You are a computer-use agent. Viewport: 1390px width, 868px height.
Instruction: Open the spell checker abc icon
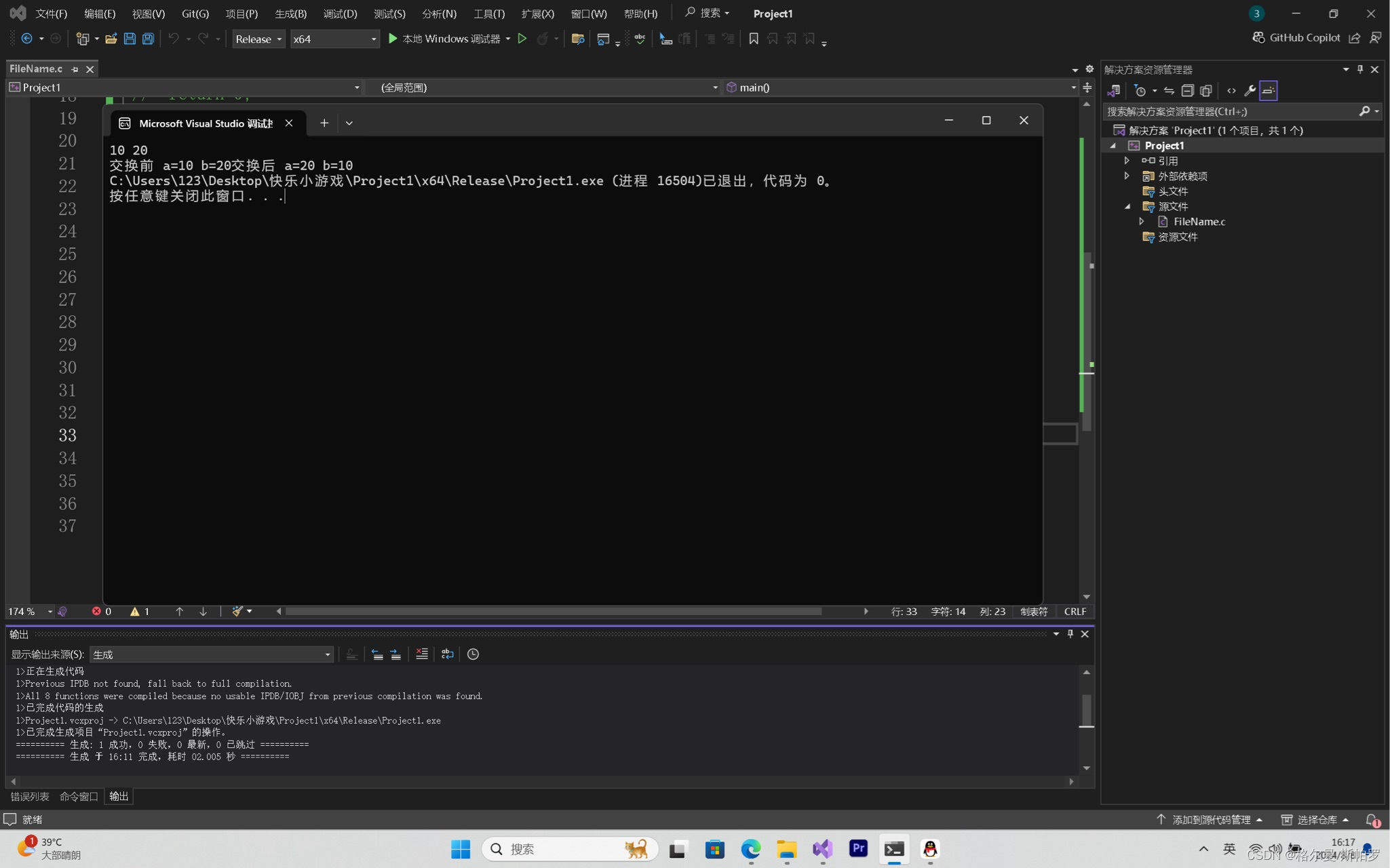click(x=640, y=39)
